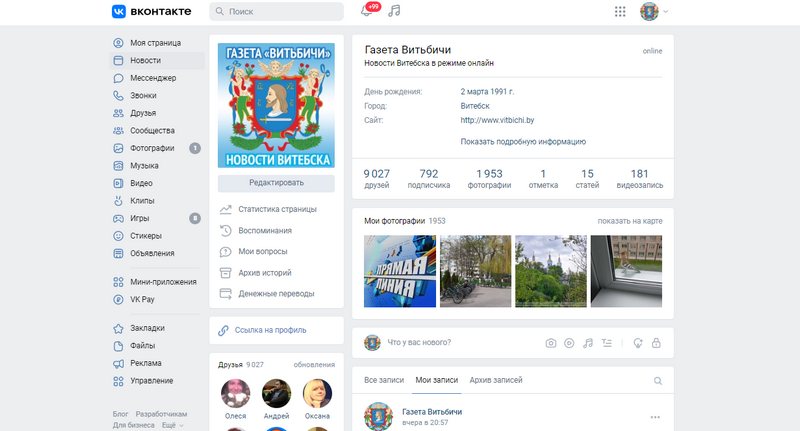Click the composer heart-bubble icon left of the lock

[x=638, y=343]
